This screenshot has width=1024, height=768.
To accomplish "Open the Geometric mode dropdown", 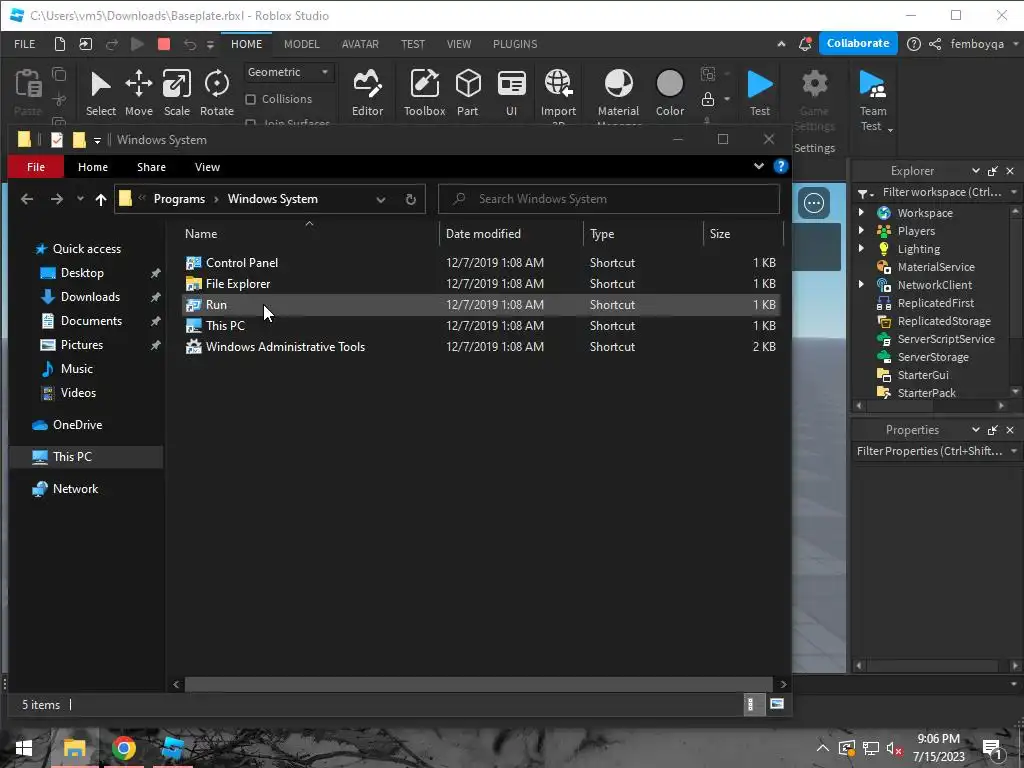I will [288, 72].
